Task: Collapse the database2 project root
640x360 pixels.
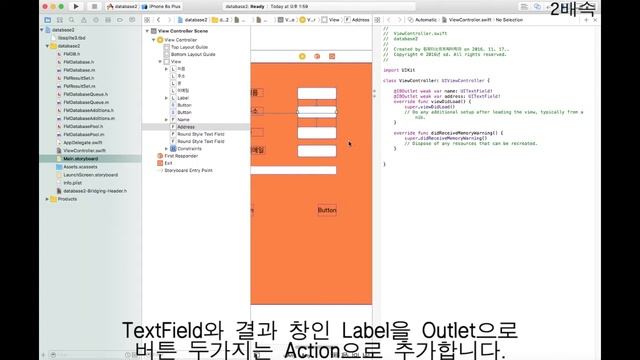Action: 42,30
